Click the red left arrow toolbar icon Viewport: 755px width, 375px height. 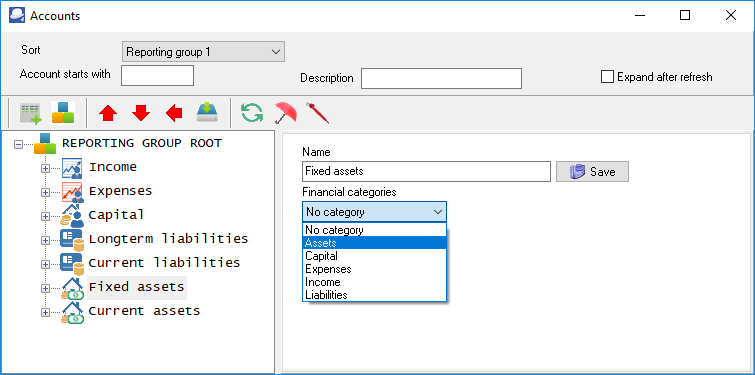(x=174, y=114)
